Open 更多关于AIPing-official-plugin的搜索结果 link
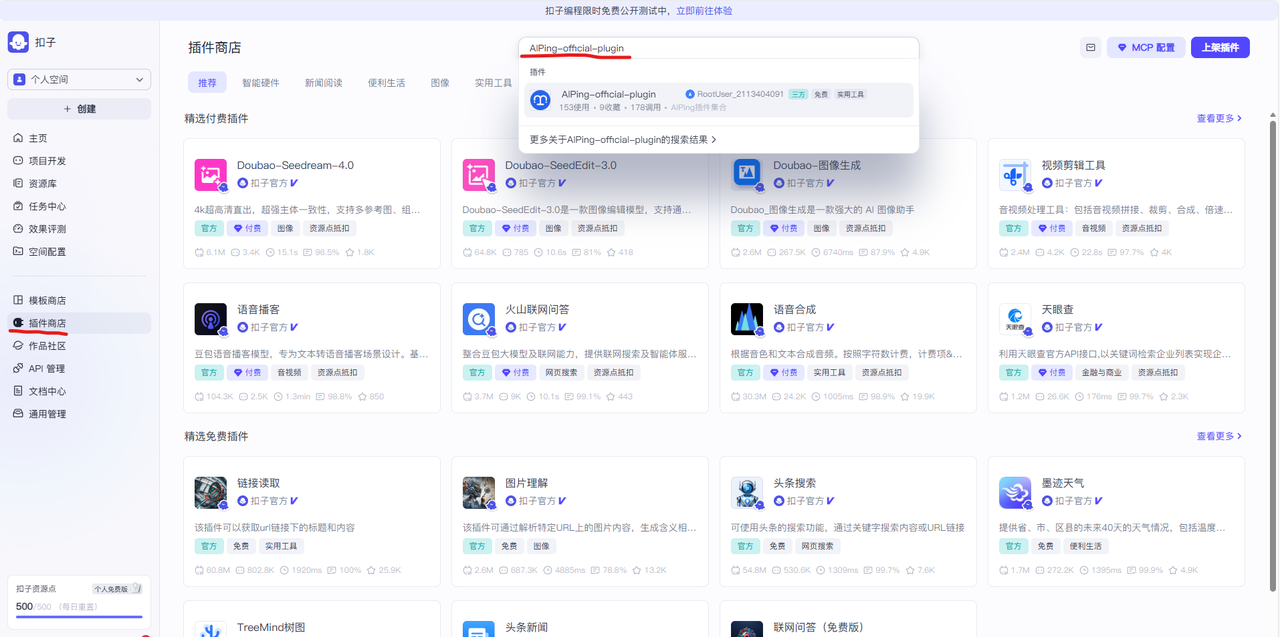Viewport: 1280px width, 637px height. click(x=623, y=140)
